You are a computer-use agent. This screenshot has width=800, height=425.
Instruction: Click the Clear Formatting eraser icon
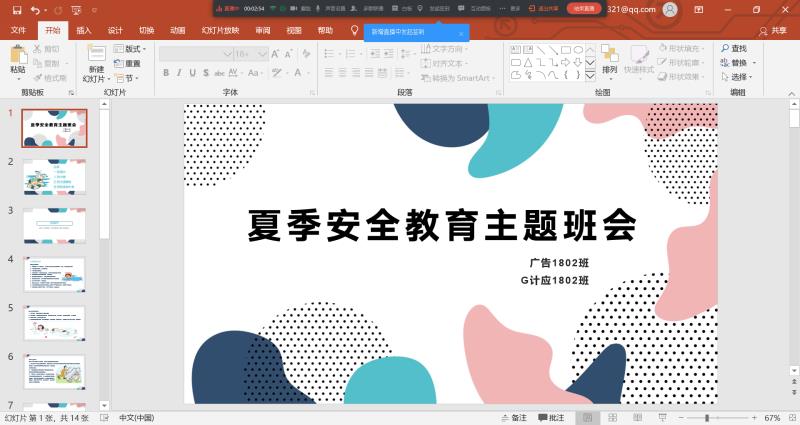click(306, 54)
